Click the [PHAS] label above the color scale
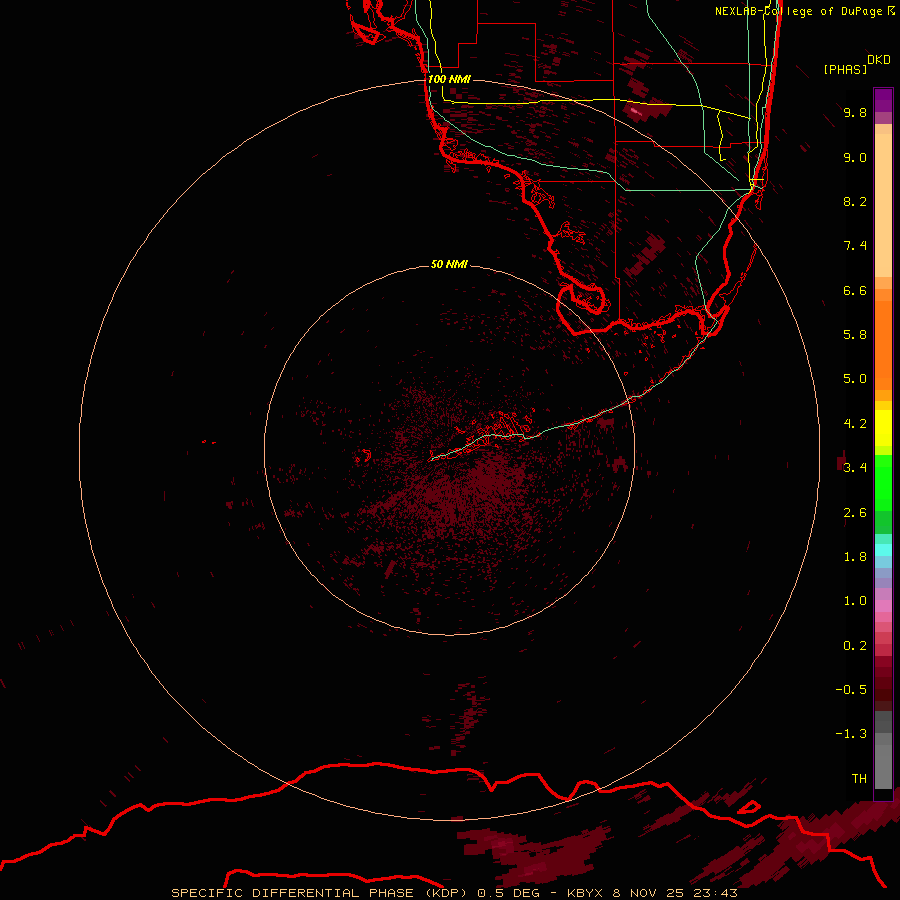Screen dimensions: 900x900 [x=845, y=69]
